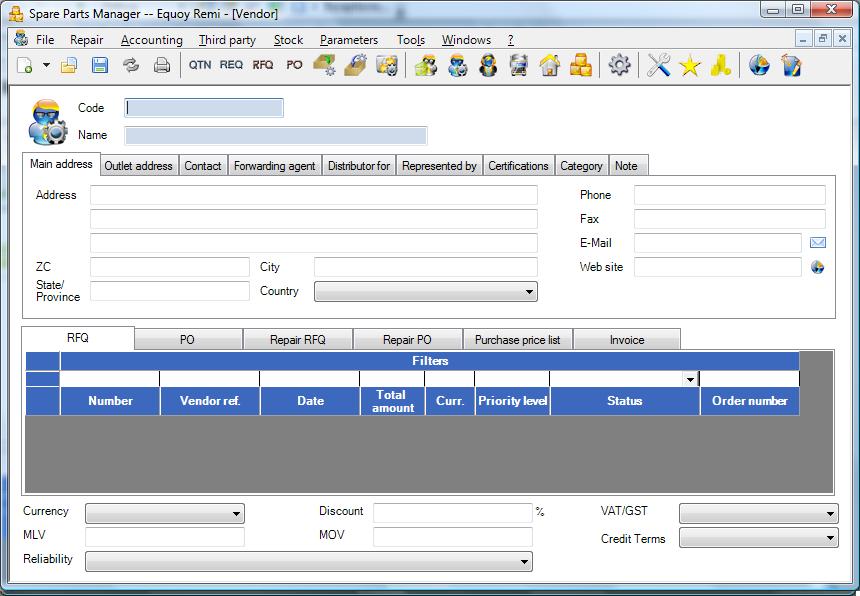860x596 pixels.
Task: Click the gear settings toolbar icon
Action: click(619, 65)
